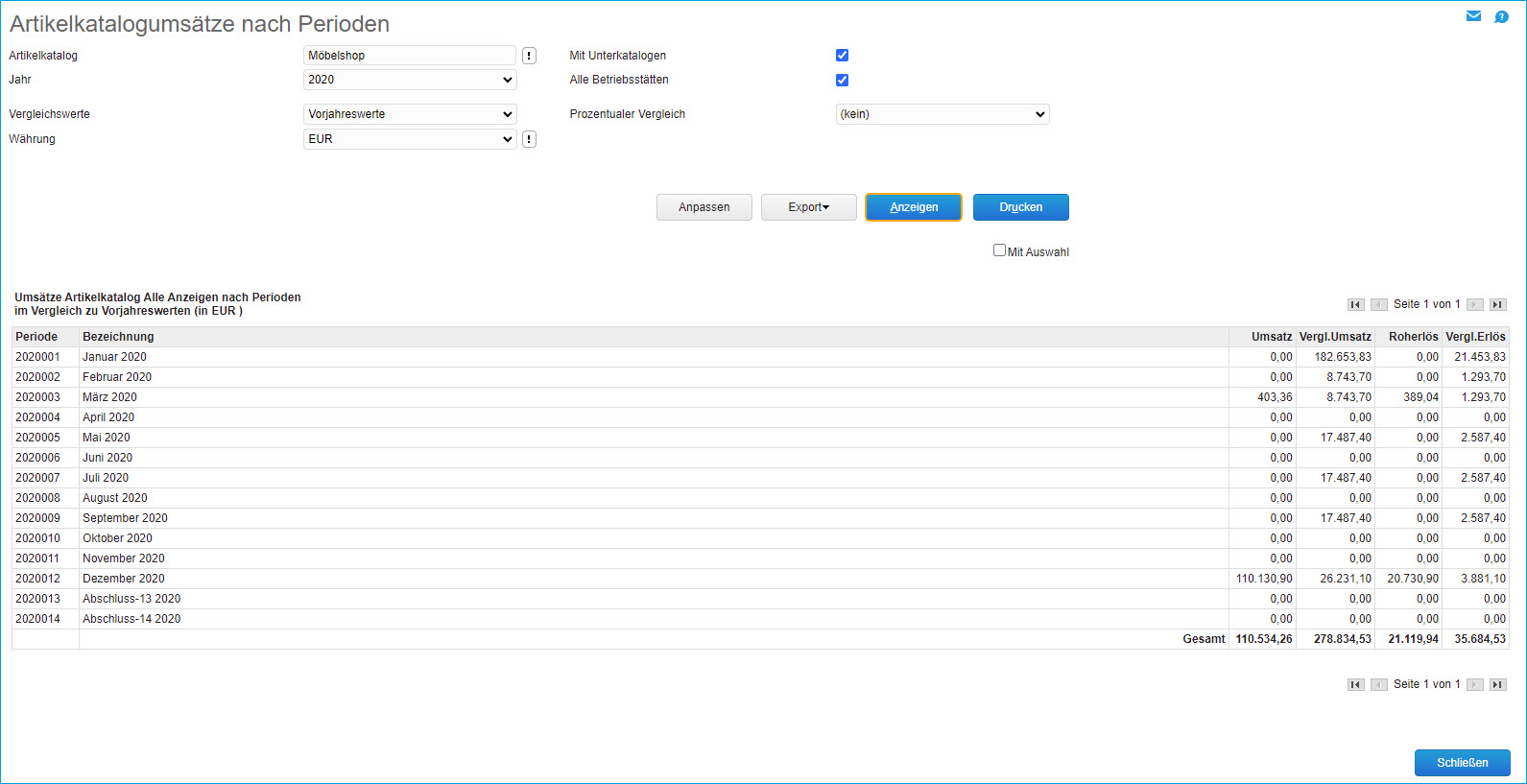
Task: Open the Jahr dropdown showing 2020
Action: pos(410,80)
